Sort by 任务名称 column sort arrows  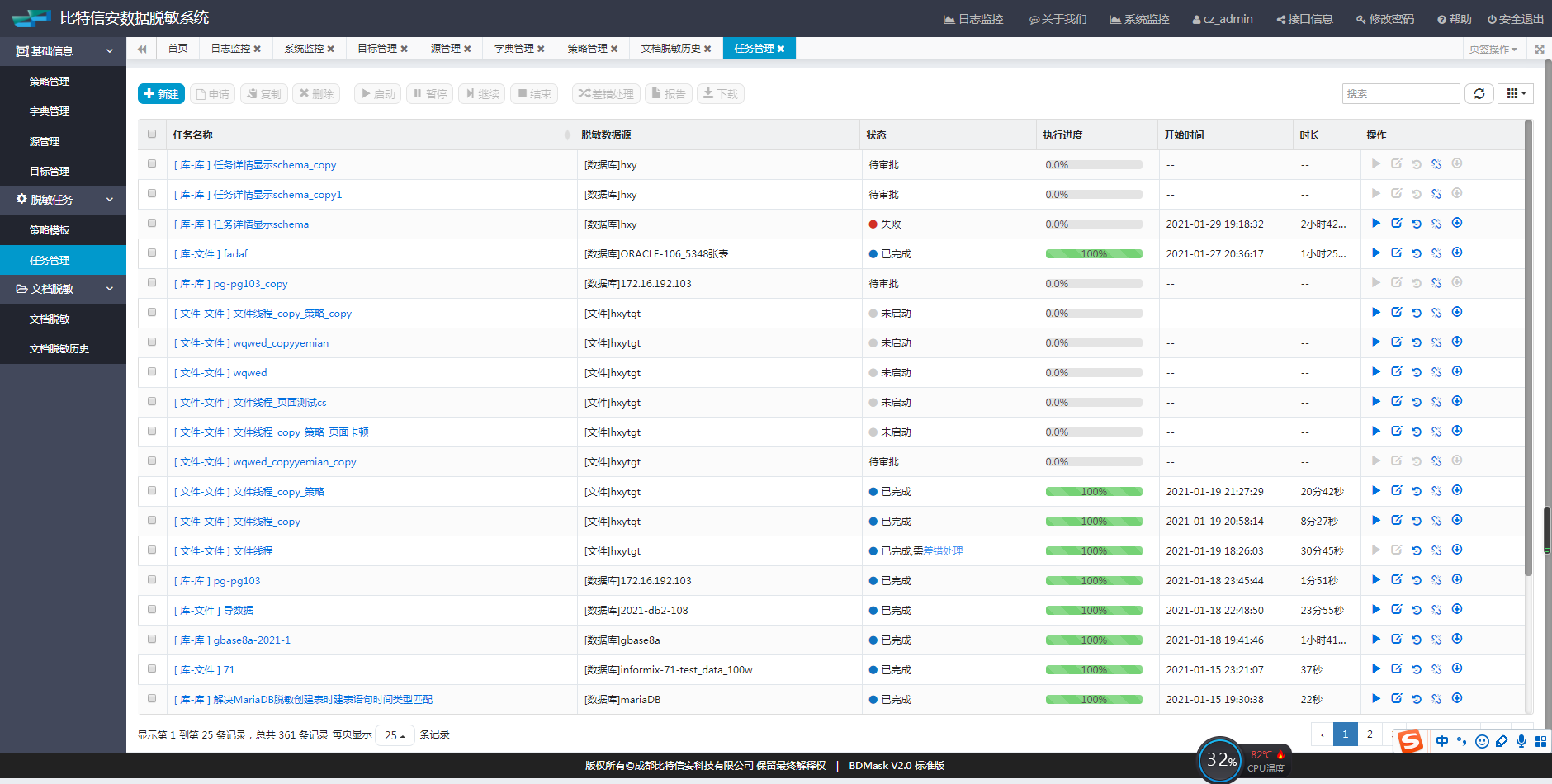pos(567,135)
